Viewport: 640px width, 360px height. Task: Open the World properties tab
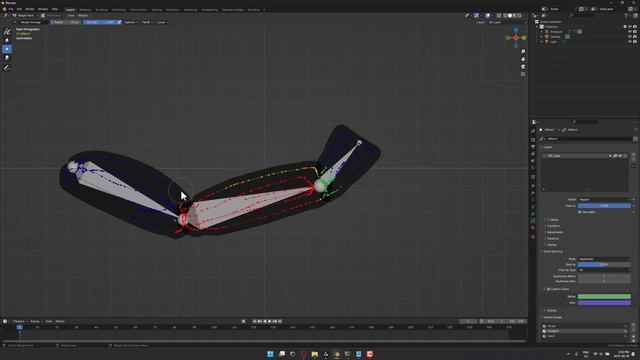coord(533,168)
